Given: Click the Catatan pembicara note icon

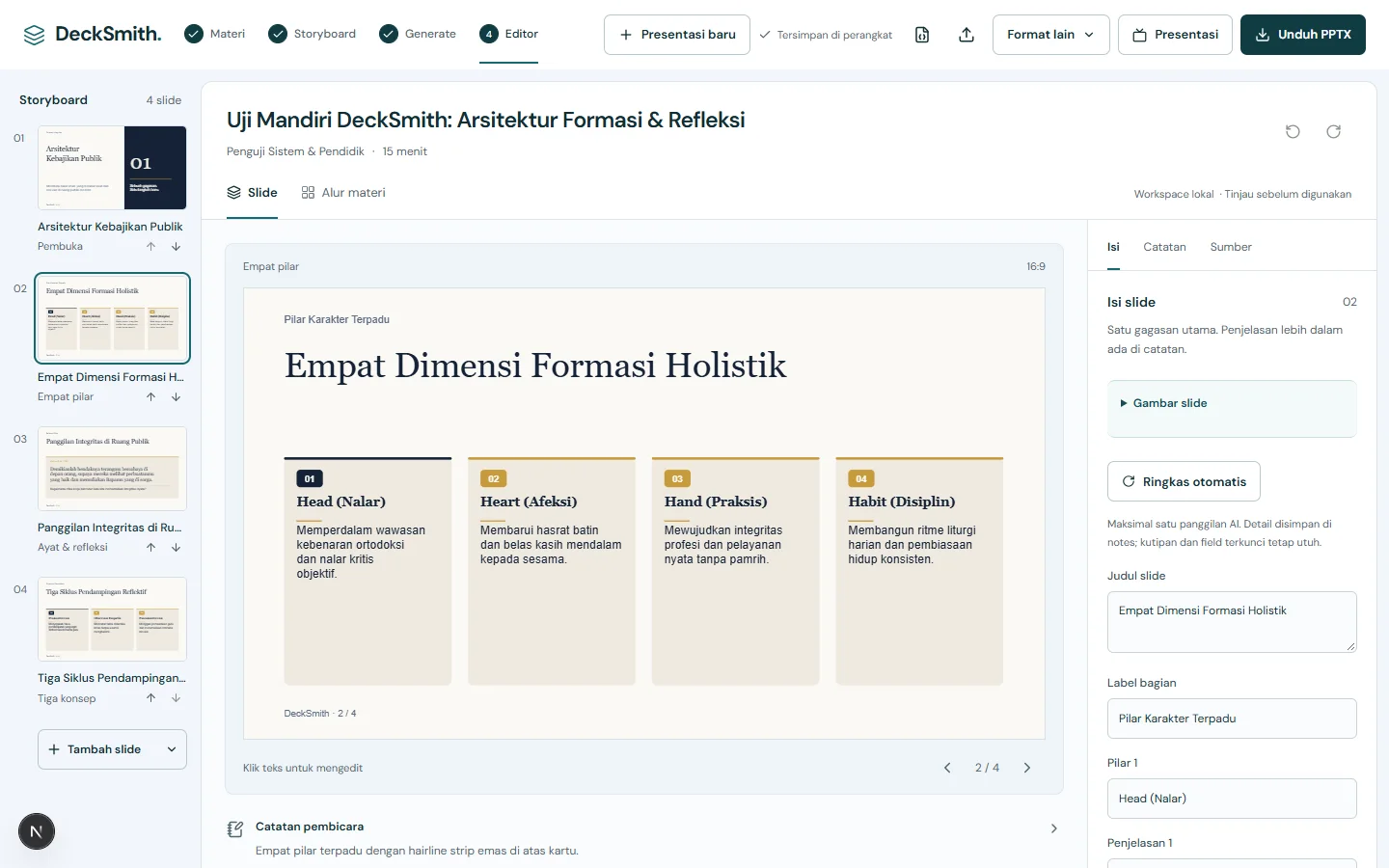Looking at the screenshot, I should [235, 828].
